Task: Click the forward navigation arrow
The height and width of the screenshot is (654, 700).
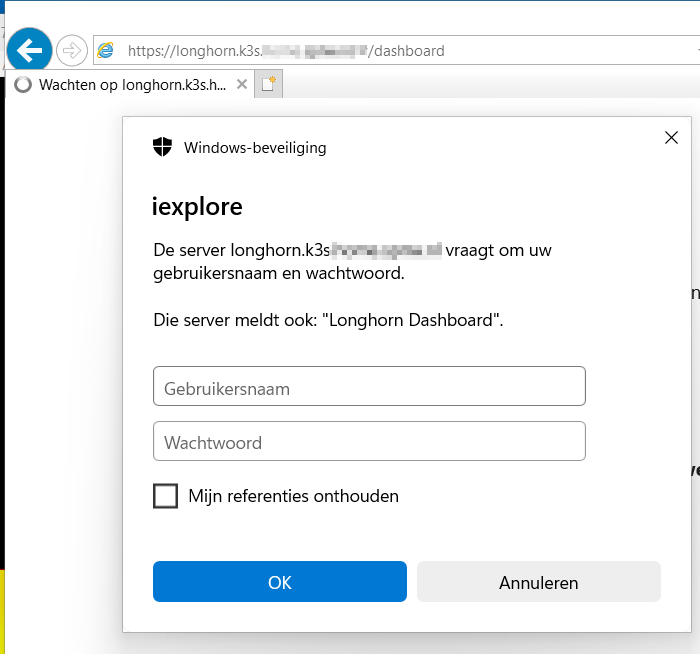Action: click(x=71, y=50)
